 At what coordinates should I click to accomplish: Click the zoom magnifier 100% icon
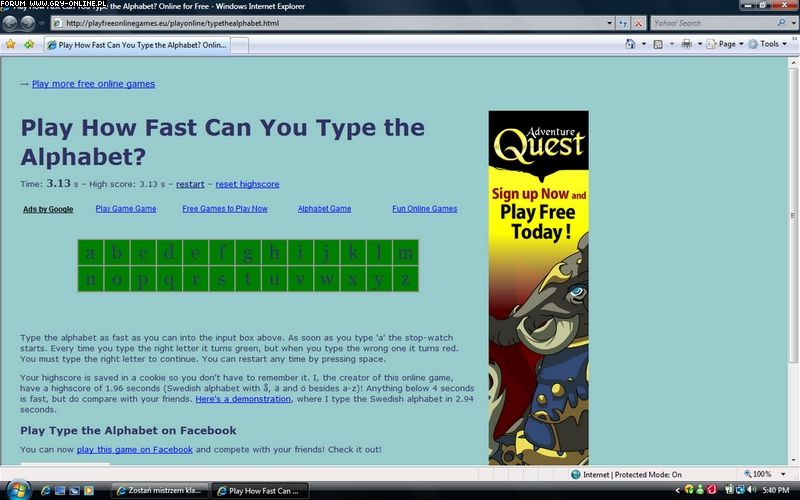pos(748,474)
